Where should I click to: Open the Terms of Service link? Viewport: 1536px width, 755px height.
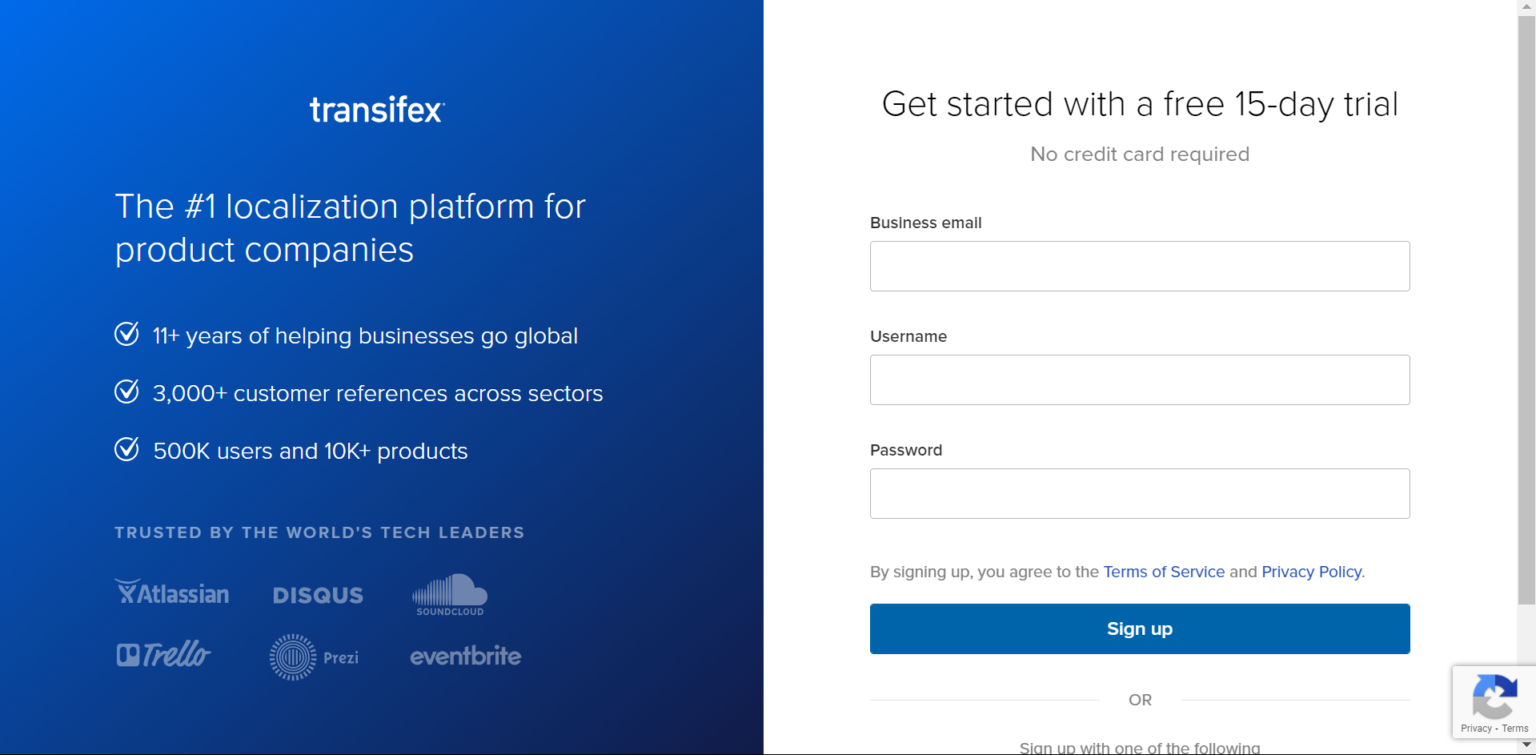tap(1163, 572)
